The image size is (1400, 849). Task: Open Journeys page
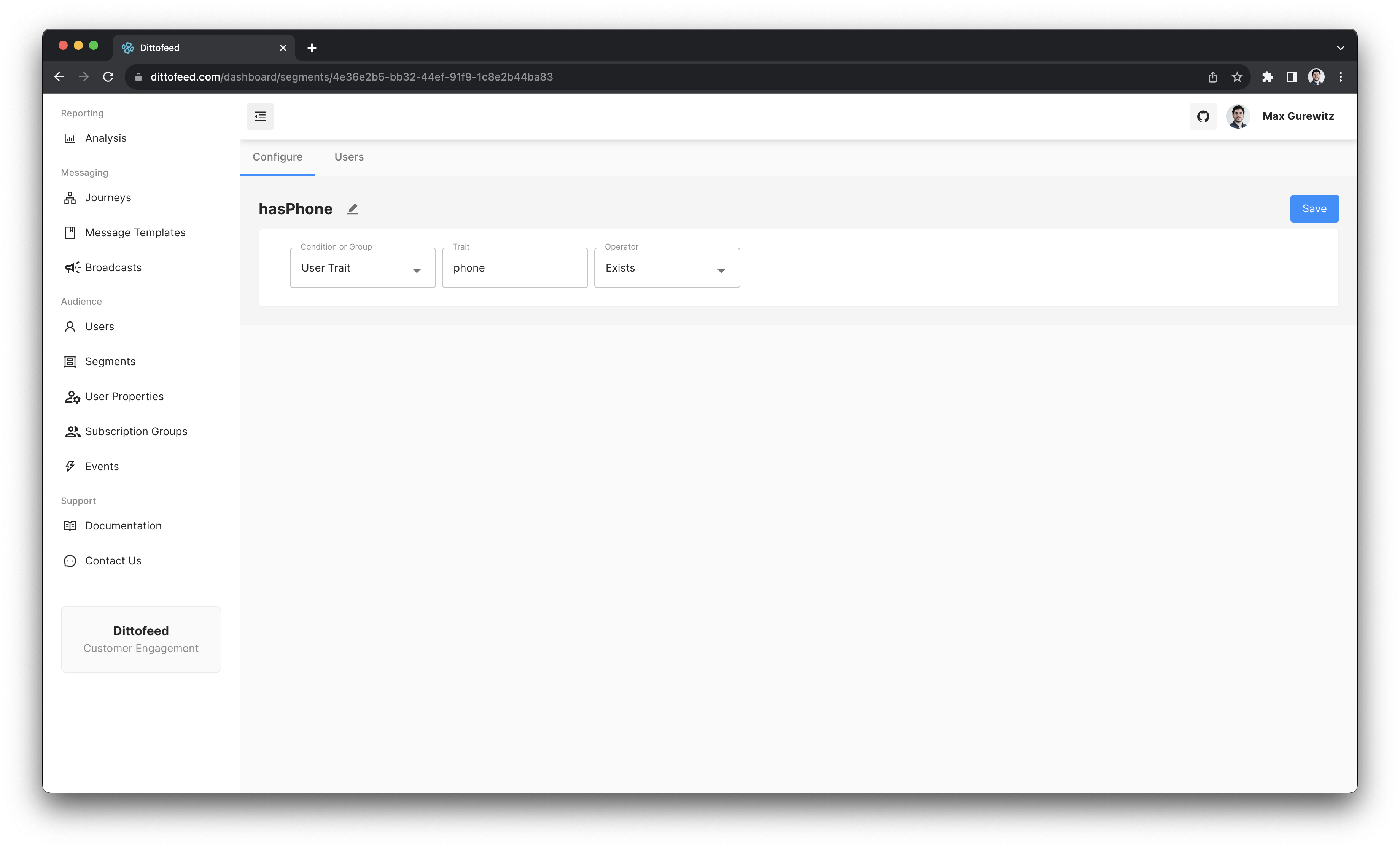click(x=108, y=197)
